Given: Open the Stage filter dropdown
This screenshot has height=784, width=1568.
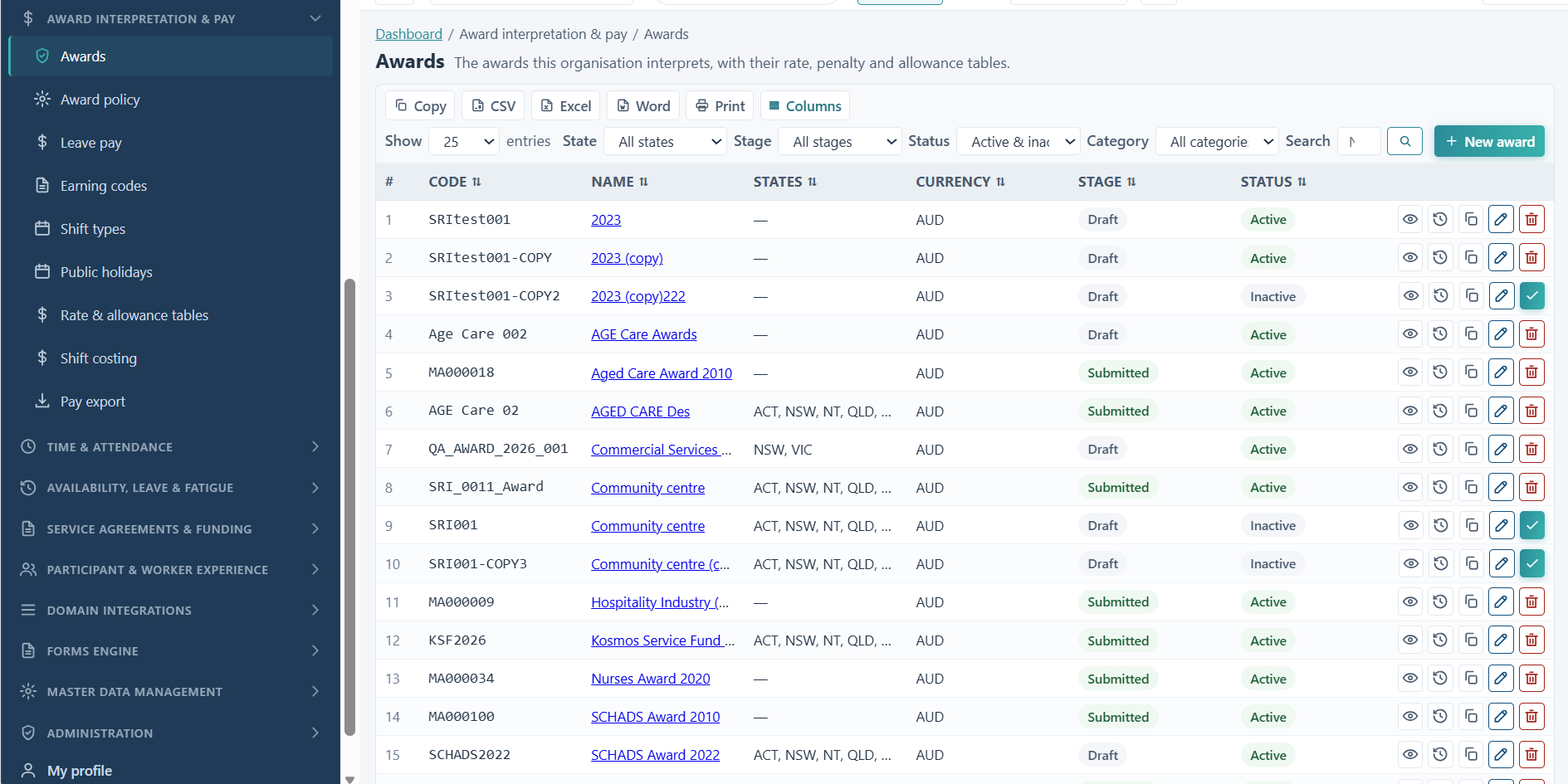Looking at the screenshot, I should (840, 142).
